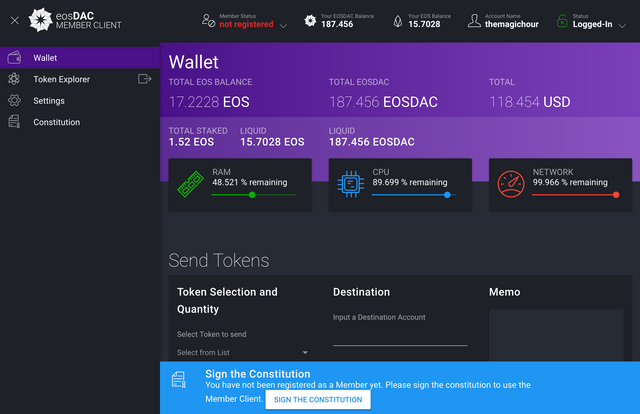Viewport: 640px width, 414px height.
Task: Click the 'Send Tokens' section heading
Action: point(219,260)
